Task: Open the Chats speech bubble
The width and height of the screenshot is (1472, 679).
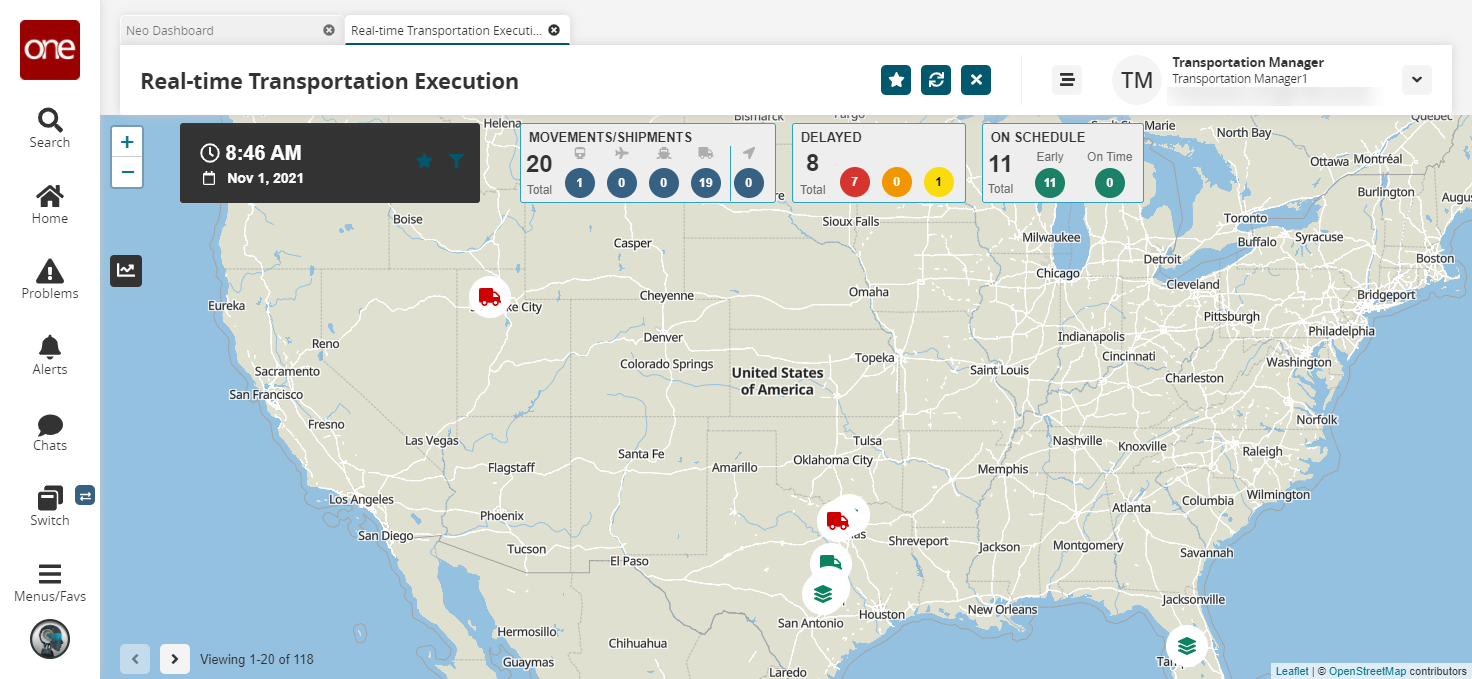Action: [x=49, y=431]
